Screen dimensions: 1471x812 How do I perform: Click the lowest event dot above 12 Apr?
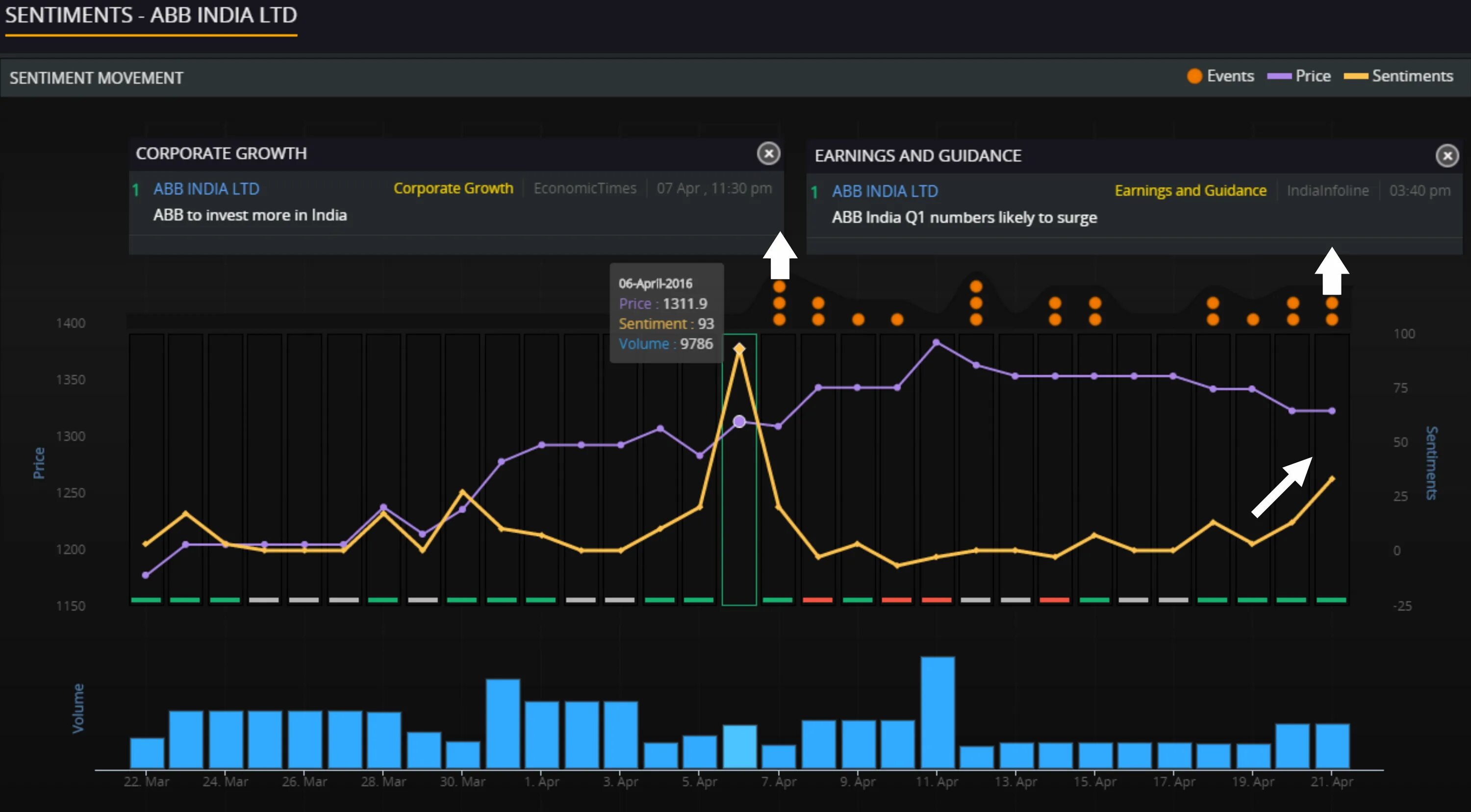point(976,320)
